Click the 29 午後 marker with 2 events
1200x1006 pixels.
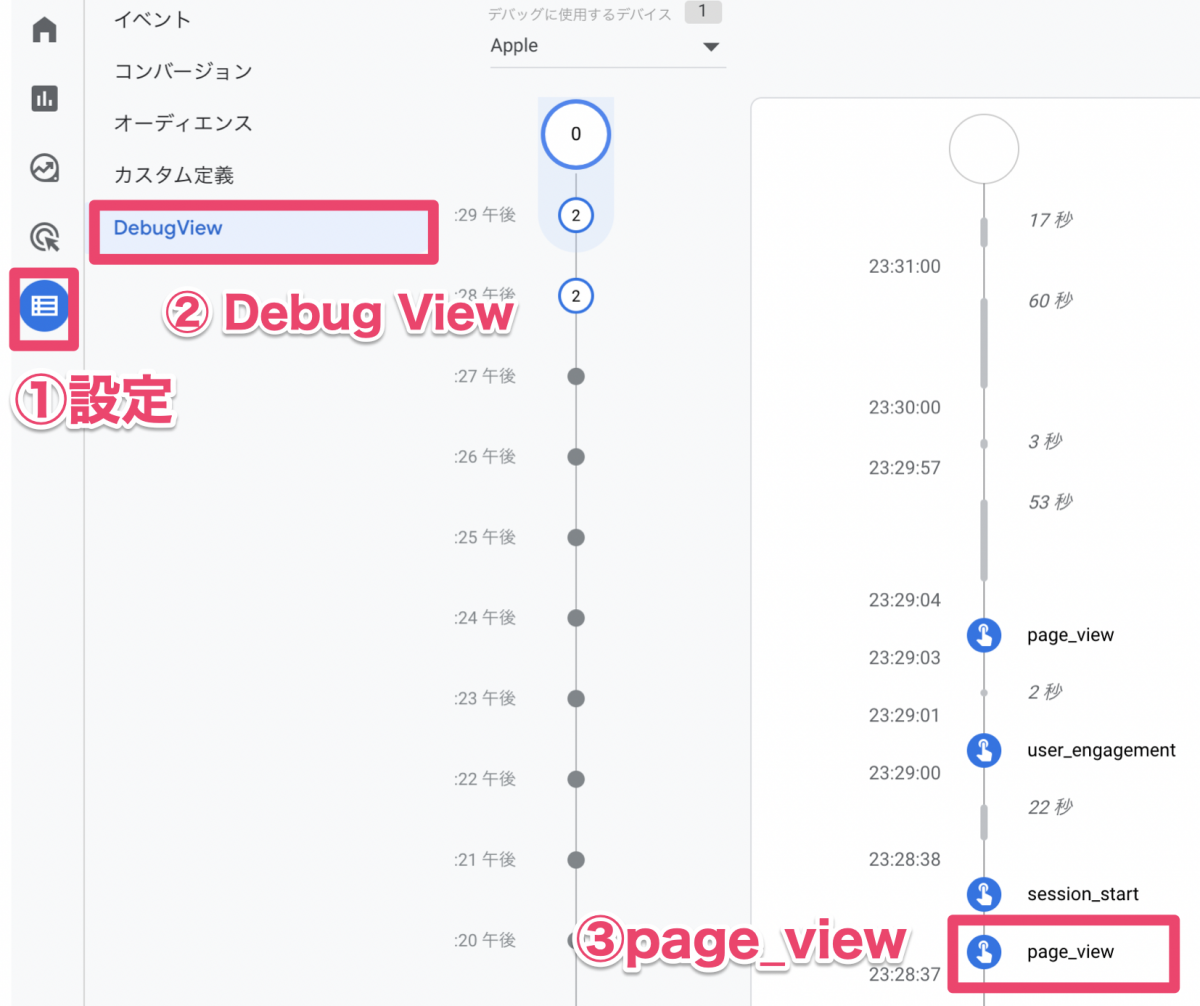click(576, 215)
